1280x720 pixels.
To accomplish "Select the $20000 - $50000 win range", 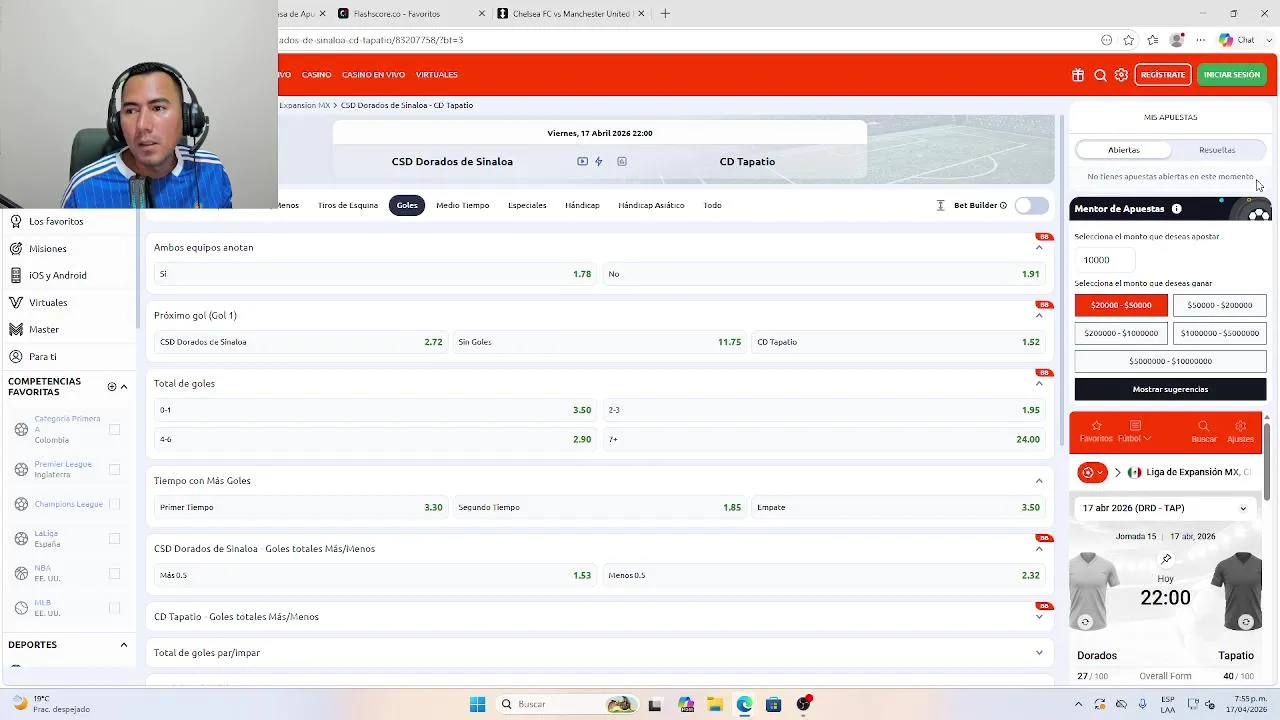I will 1121,305.
